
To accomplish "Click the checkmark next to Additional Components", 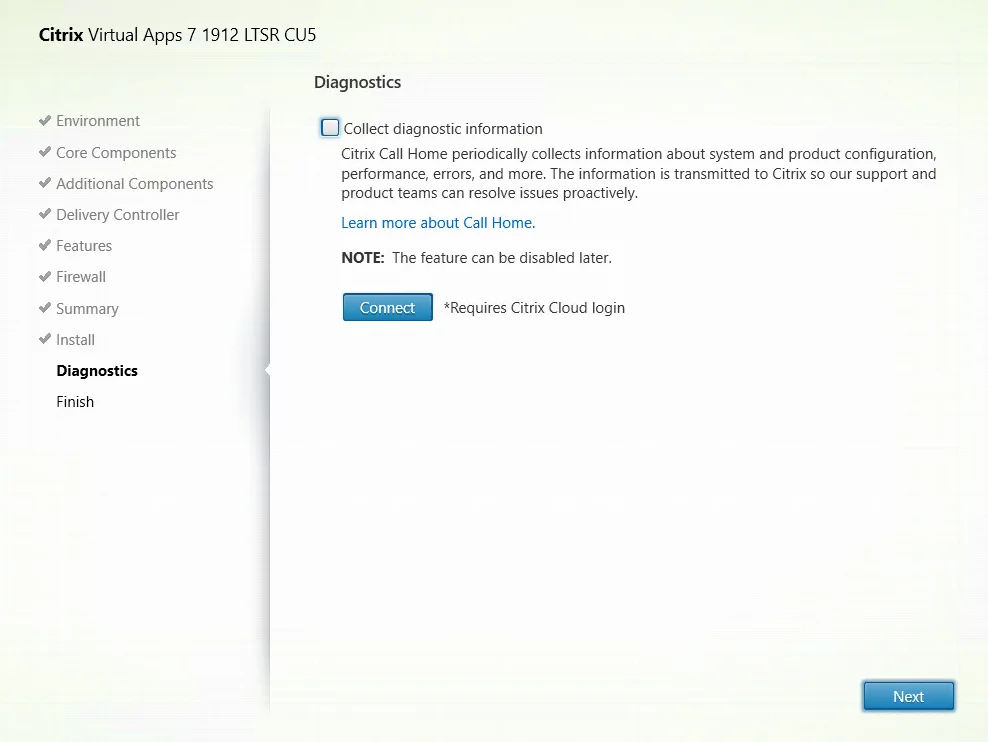I will [45, 183].
